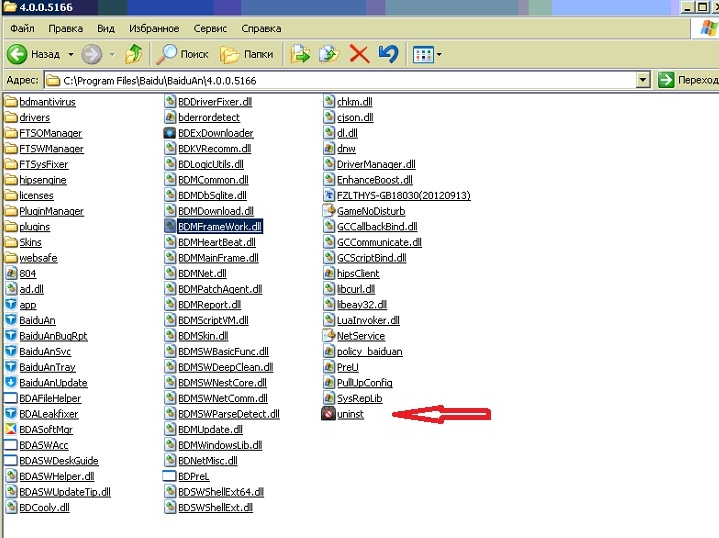The height and width of the screenshot is (538, 719).
Task: Open the Правка menu
Action: tap(66, 28)
